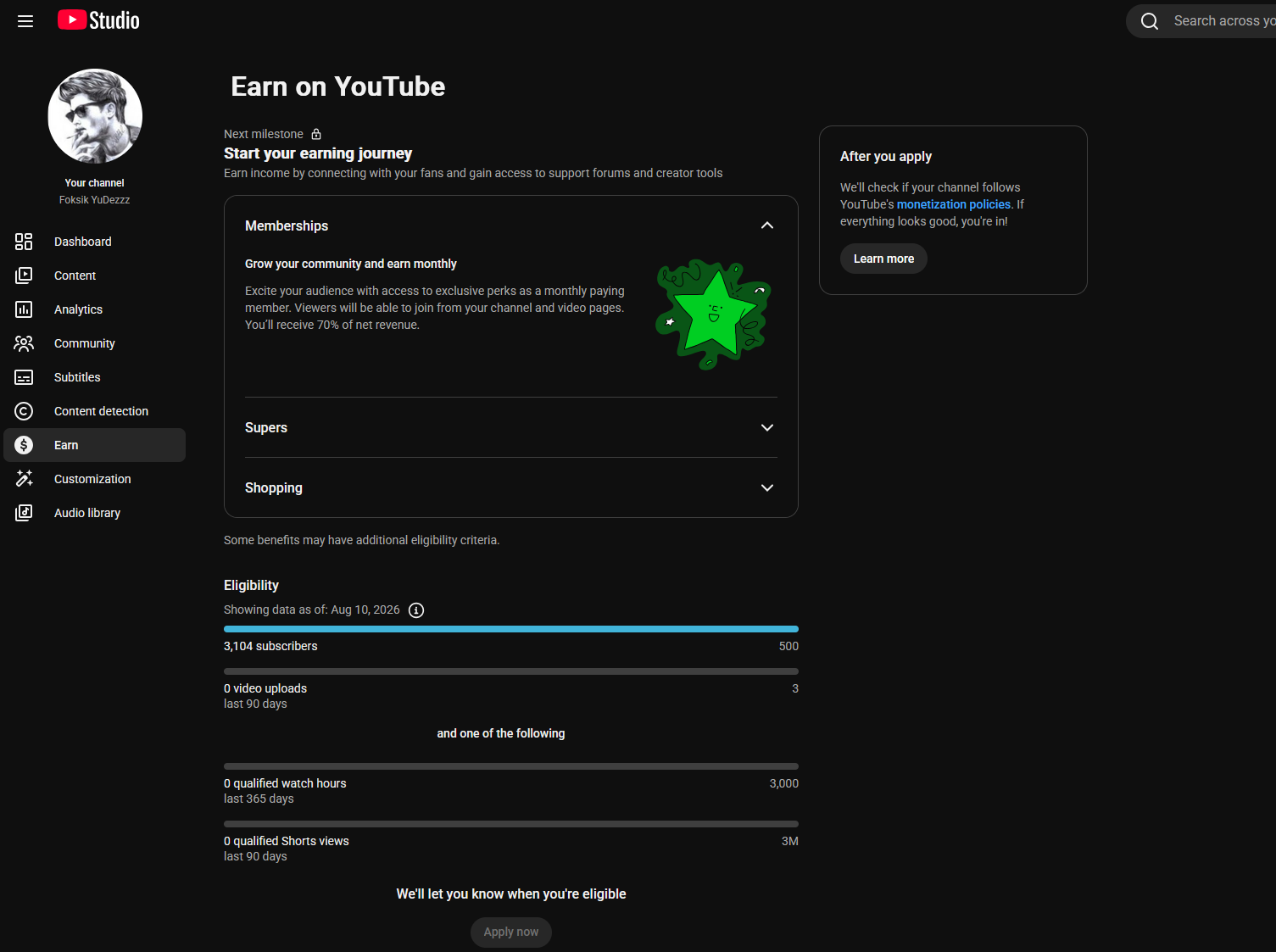1276x952 pixels.
Task: Click the search across your channel field
Action: pos(1201,21)
